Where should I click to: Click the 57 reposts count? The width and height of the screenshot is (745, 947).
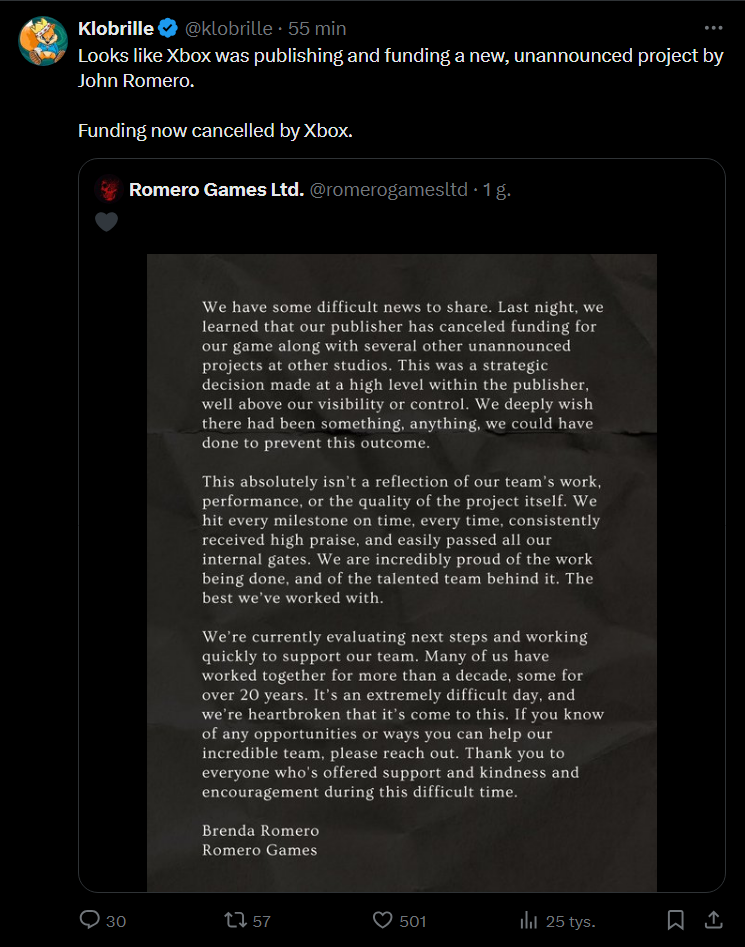261,921
